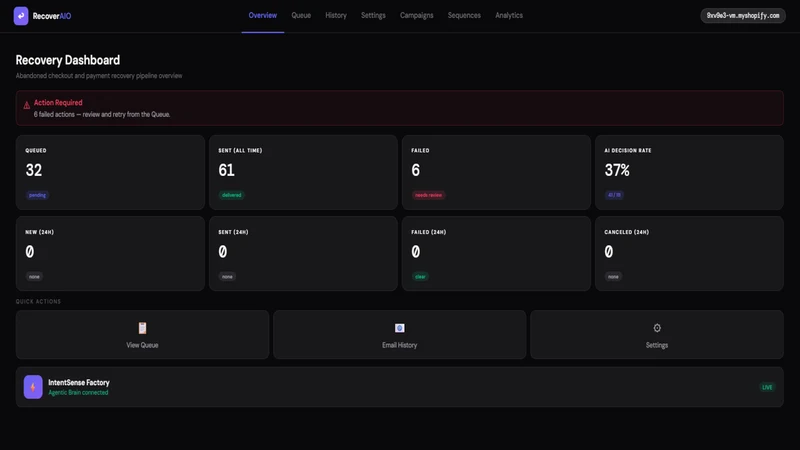
Task: Click the New (24H) card
Action: point(110,254)
